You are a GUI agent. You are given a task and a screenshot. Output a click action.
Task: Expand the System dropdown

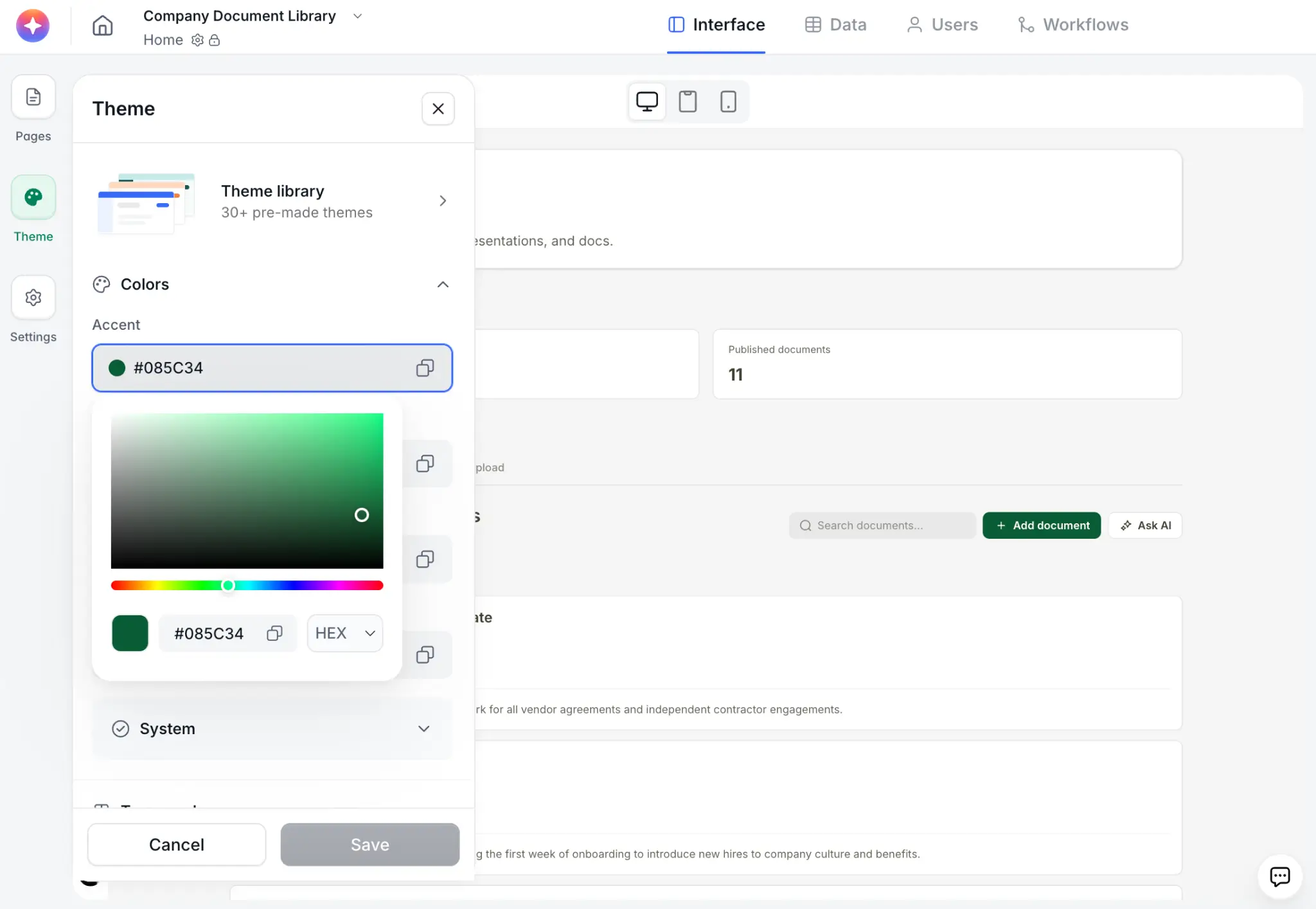(x=423, y=729)
